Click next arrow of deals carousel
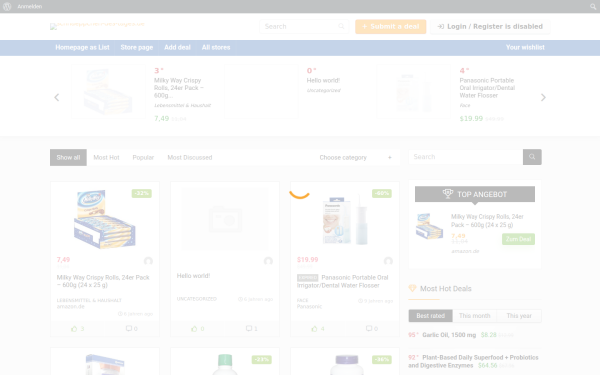This screenshot has width=600, height=375. [x=543, y=98]
